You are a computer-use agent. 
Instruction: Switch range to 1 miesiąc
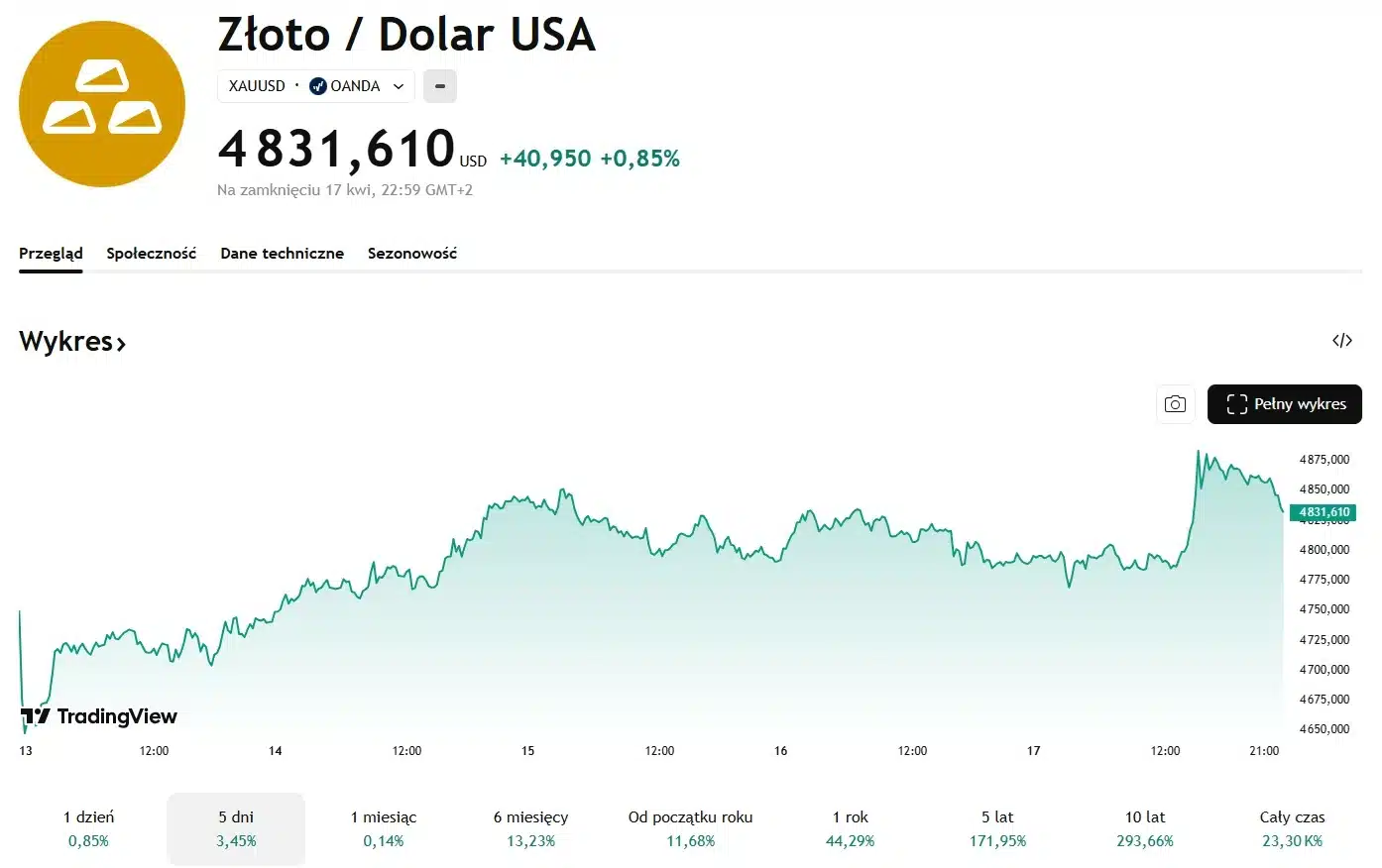[x=384, y=828]
